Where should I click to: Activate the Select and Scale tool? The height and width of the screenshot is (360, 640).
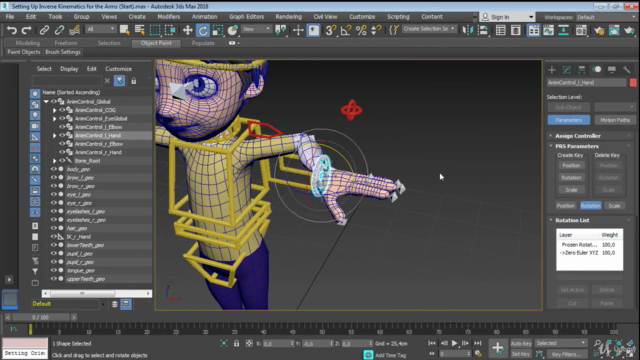point(218,30)
